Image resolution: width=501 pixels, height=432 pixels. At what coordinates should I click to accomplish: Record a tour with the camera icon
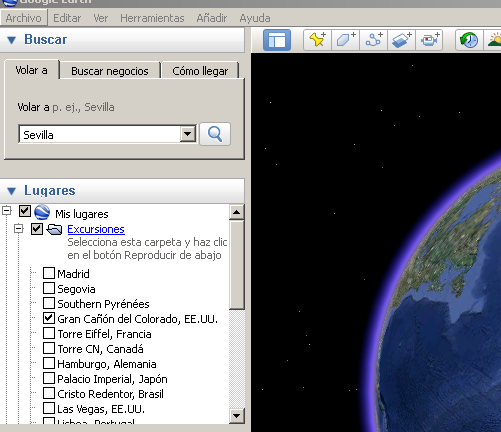429,40
